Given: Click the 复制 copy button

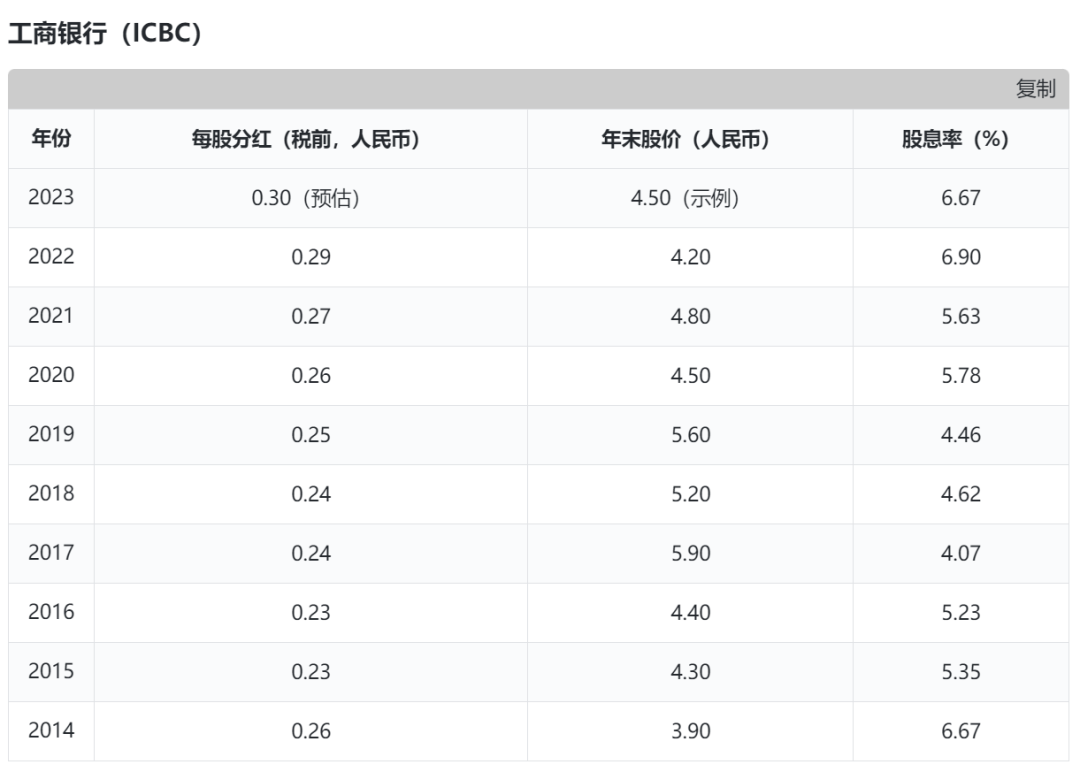Looking at the screenshot, I should (x=1035, y=89).
